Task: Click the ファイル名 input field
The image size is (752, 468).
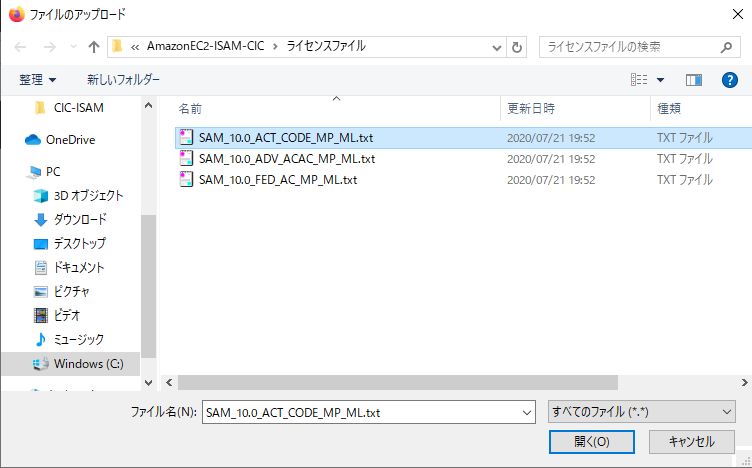Action: 368,412
